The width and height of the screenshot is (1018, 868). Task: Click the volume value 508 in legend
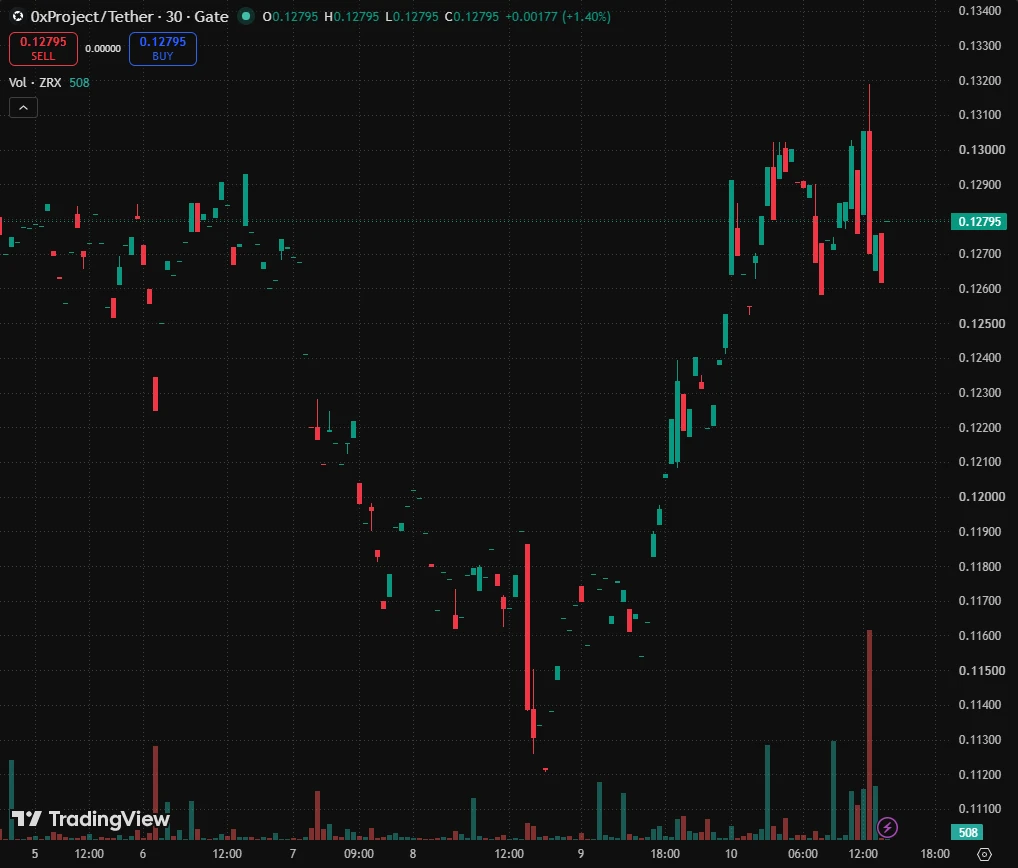(x=79, y=82)
